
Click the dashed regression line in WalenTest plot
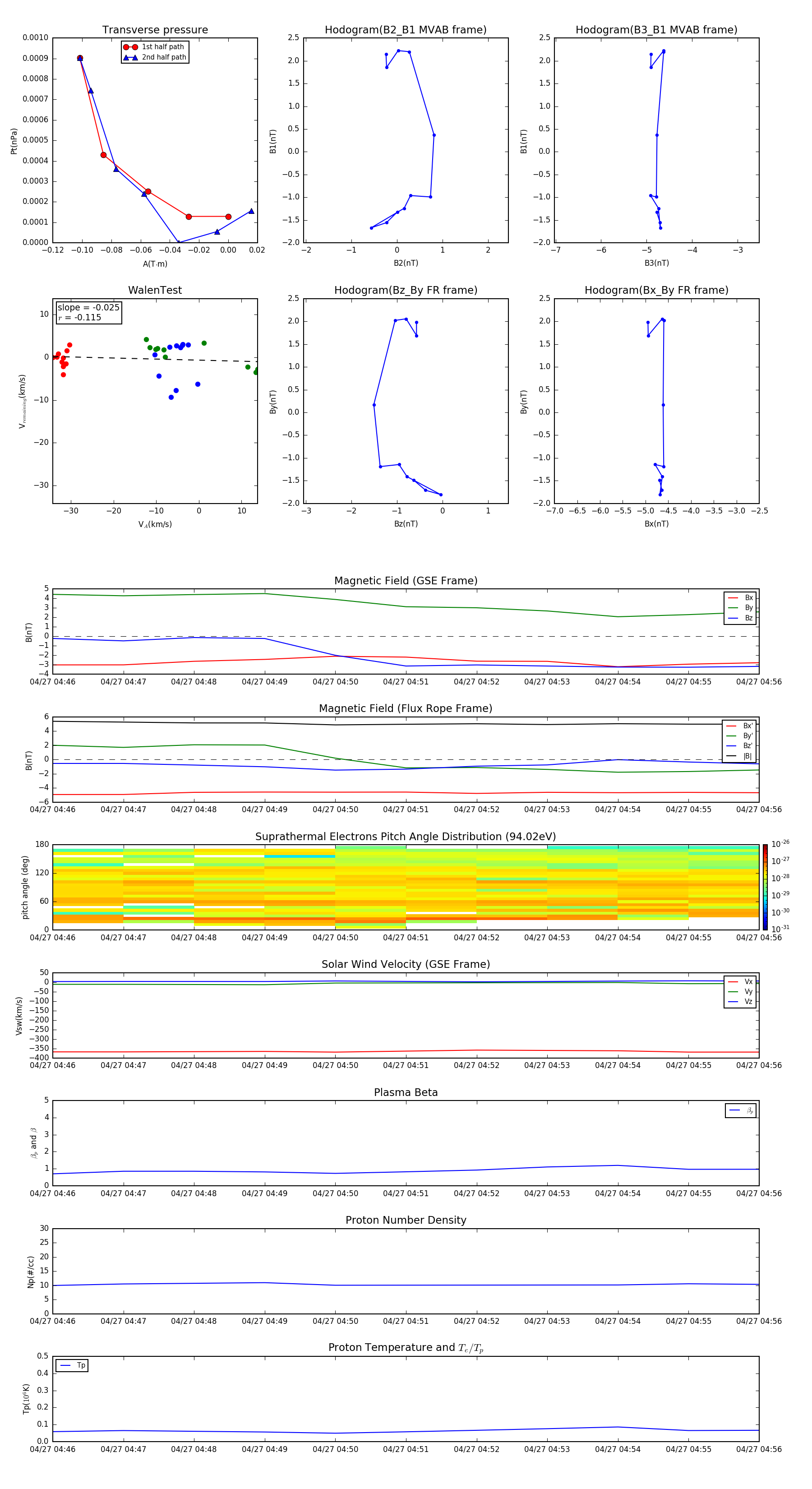155,359
